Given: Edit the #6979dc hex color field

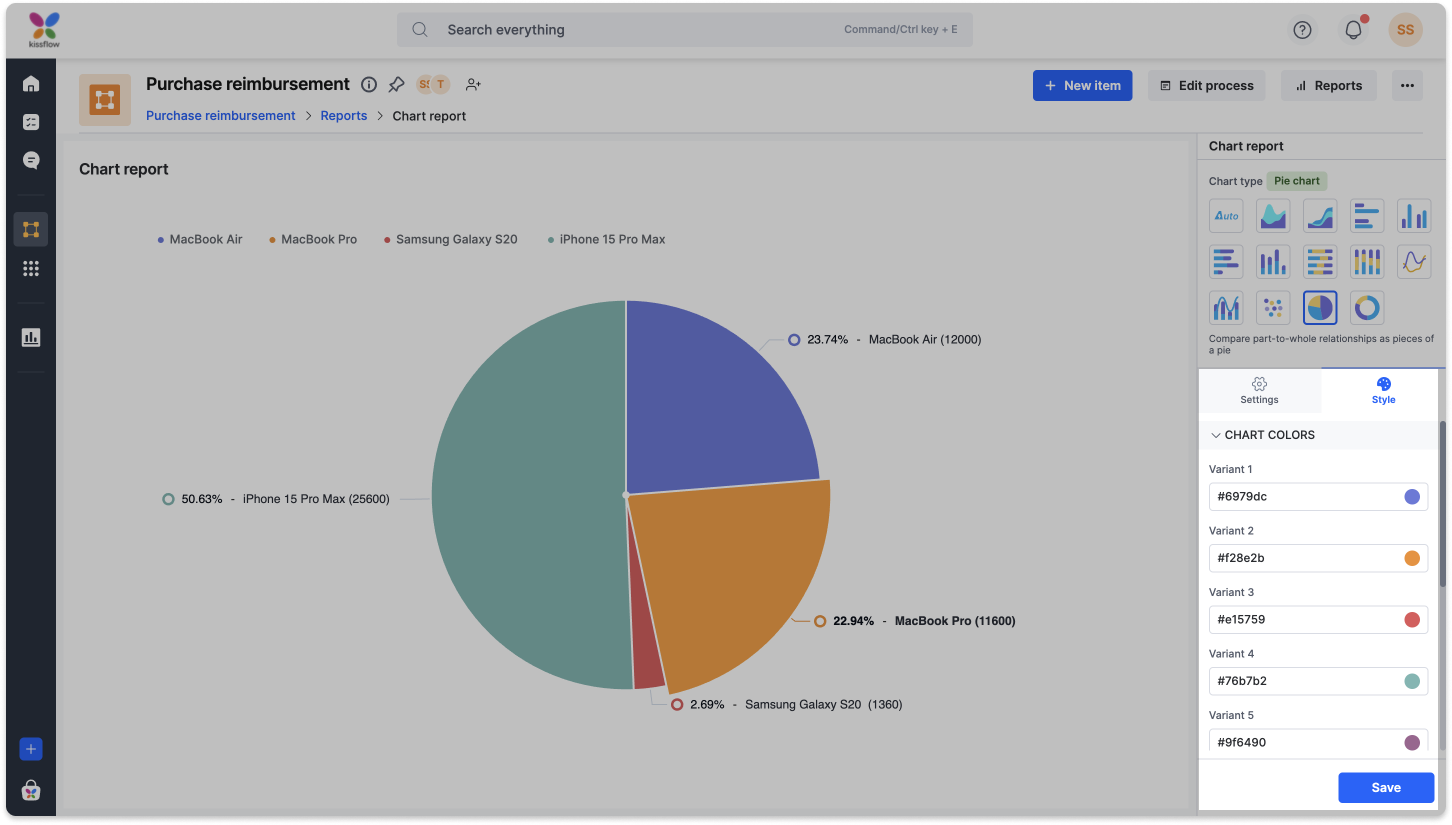Looking at the screenshot, I should click(1318, 496).
